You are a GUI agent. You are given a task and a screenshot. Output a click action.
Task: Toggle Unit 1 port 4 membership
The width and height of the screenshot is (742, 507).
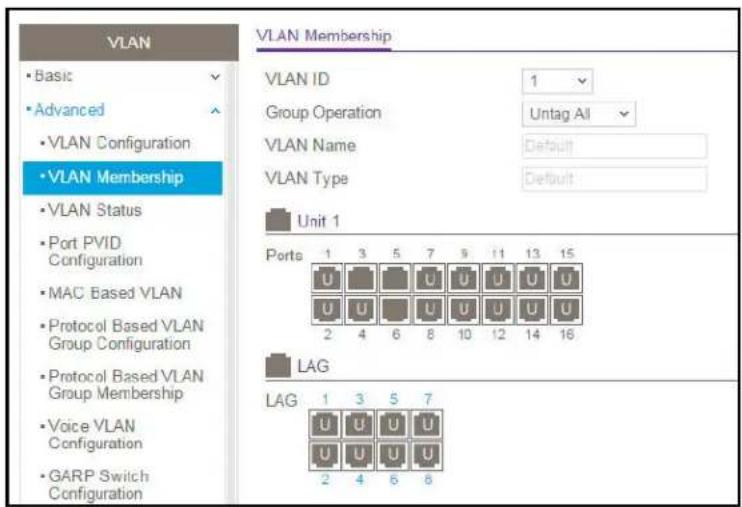[x=361, y=310]
